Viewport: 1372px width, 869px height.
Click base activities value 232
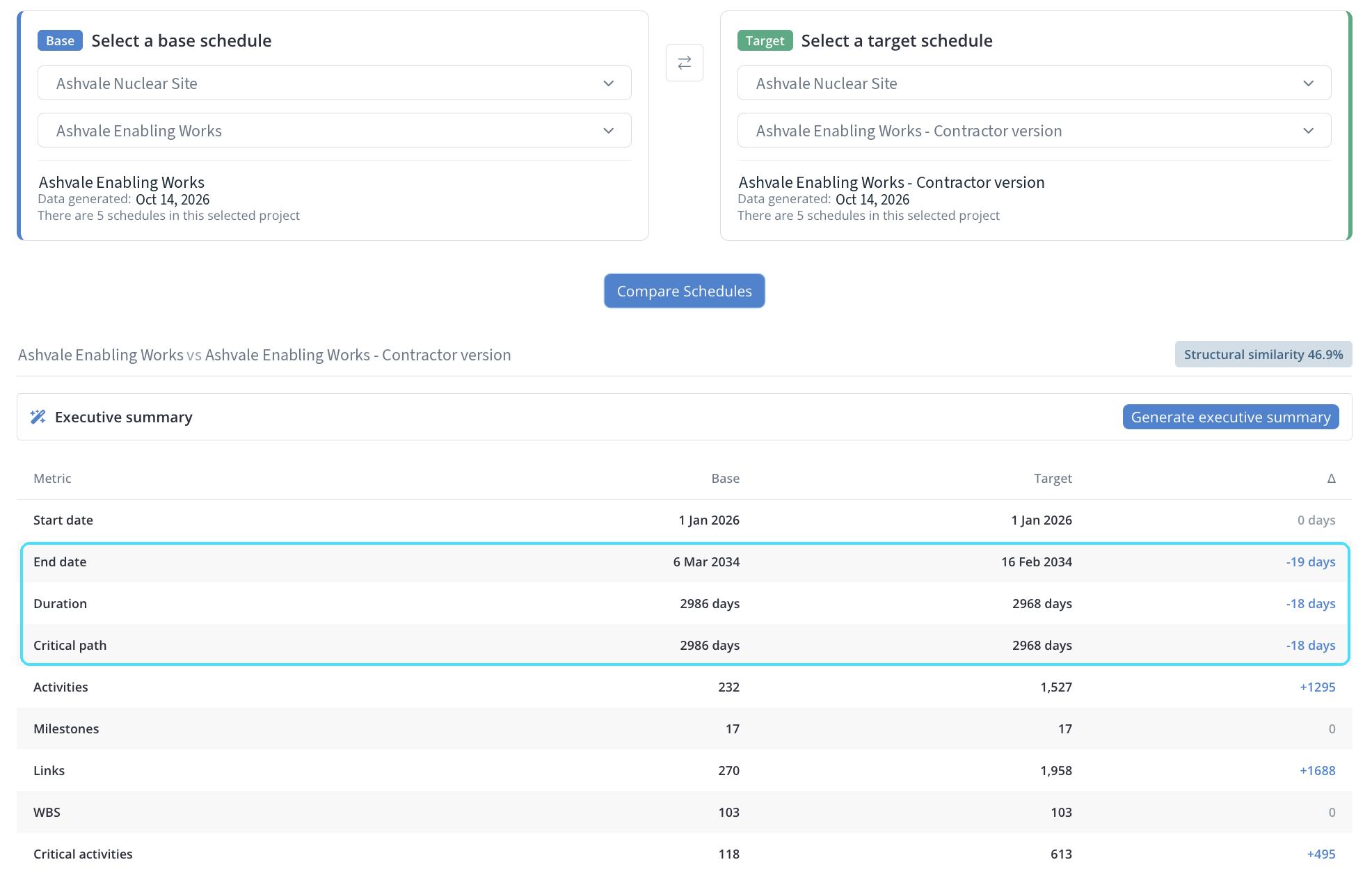click(x=729, y=687)
